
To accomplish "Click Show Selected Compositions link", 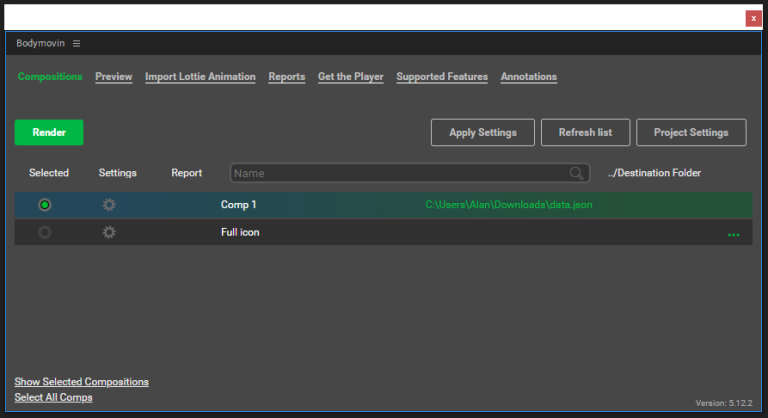I will 81,382.
